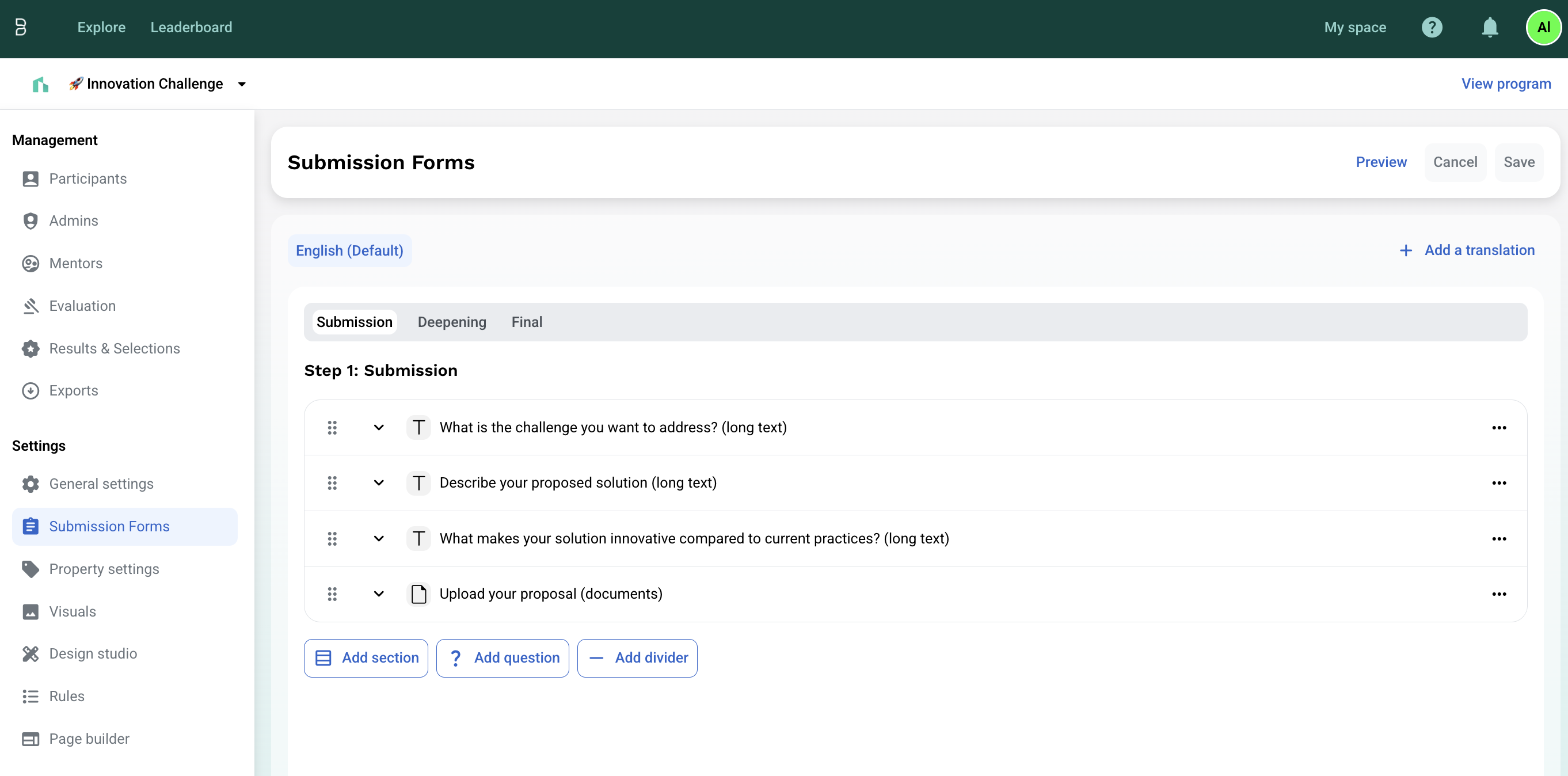The width and height of the screenshot is (1568, 776).
Task: Click the Property settings tag icon
Action: (x=31, y=569)
